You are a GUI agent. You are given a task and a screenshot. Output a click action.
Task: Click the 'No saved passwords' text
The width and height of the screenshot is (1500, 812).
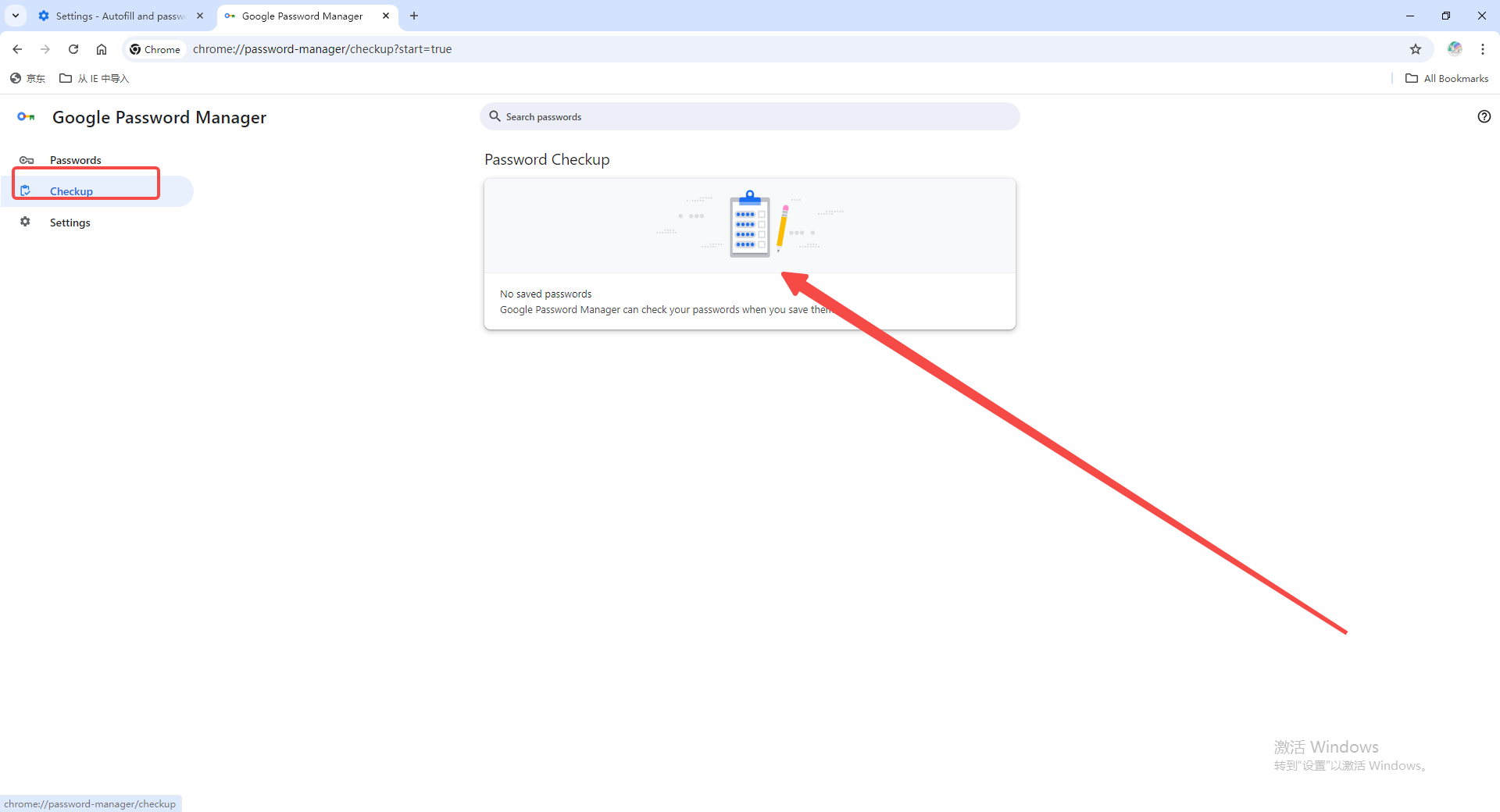[x=545, y=294]
